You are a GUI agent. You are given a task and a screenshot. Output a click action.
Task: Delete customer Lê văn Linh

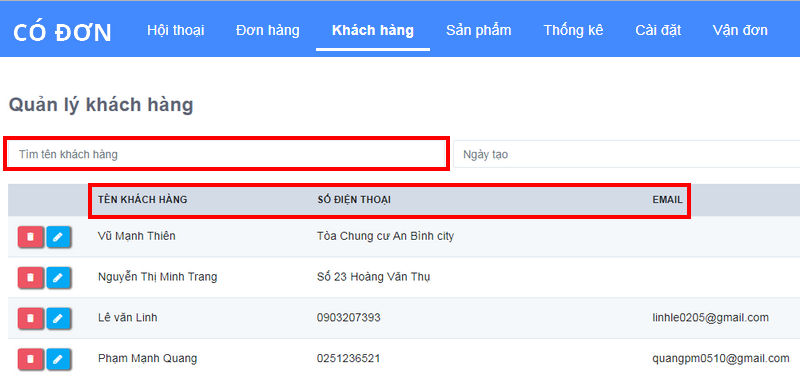[31, 318]
